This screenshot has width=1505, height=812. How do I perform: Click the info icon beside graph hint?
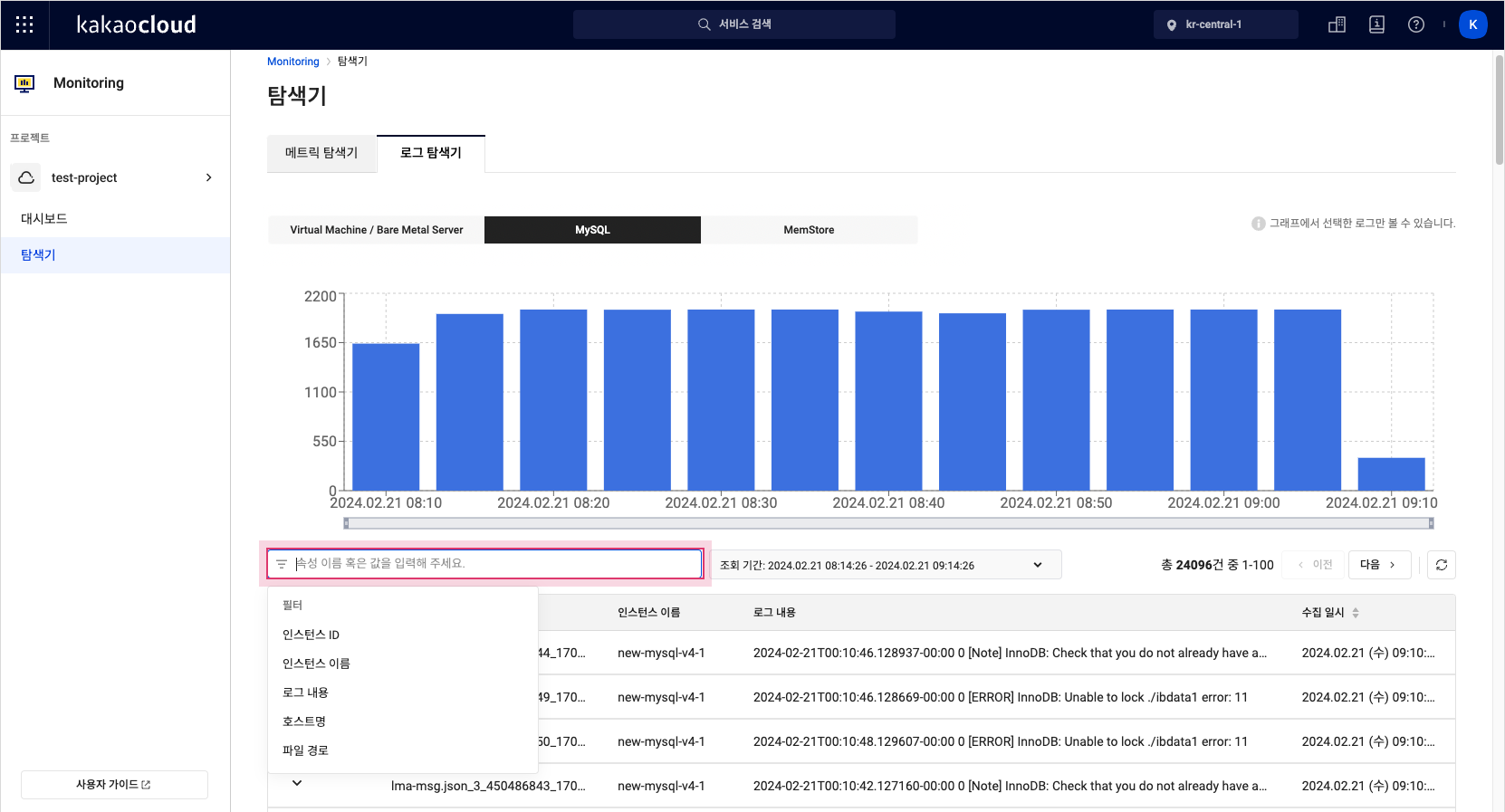coord(1258,224)
